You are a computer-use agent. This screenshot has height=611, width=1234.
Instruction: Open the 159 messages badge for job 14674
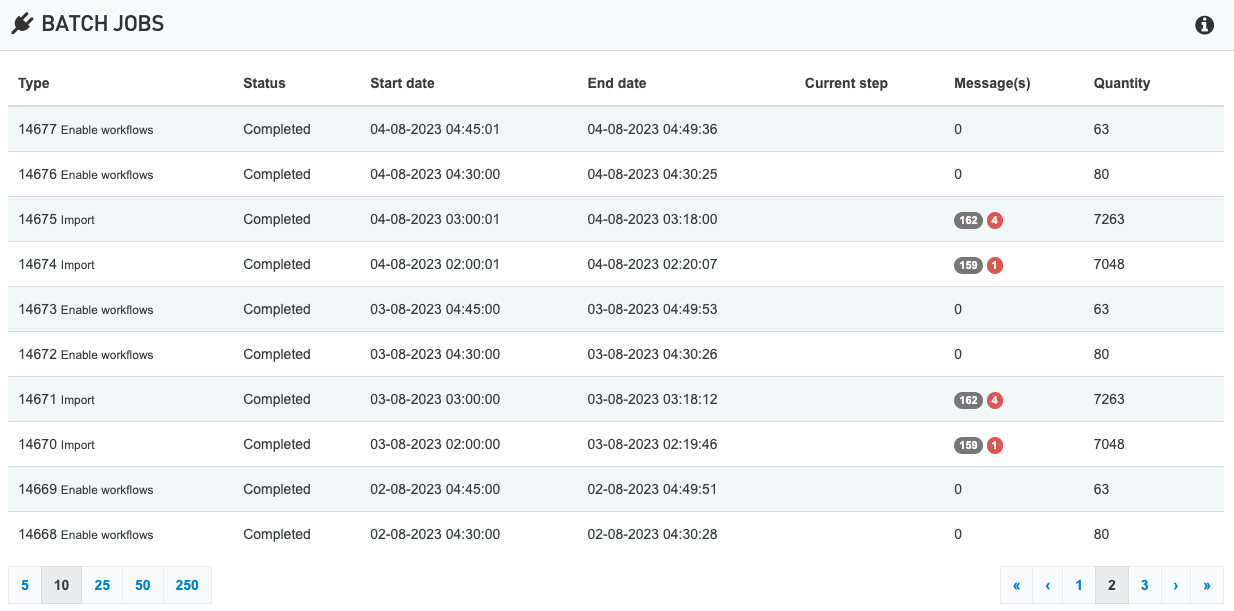tap(968, 265)
